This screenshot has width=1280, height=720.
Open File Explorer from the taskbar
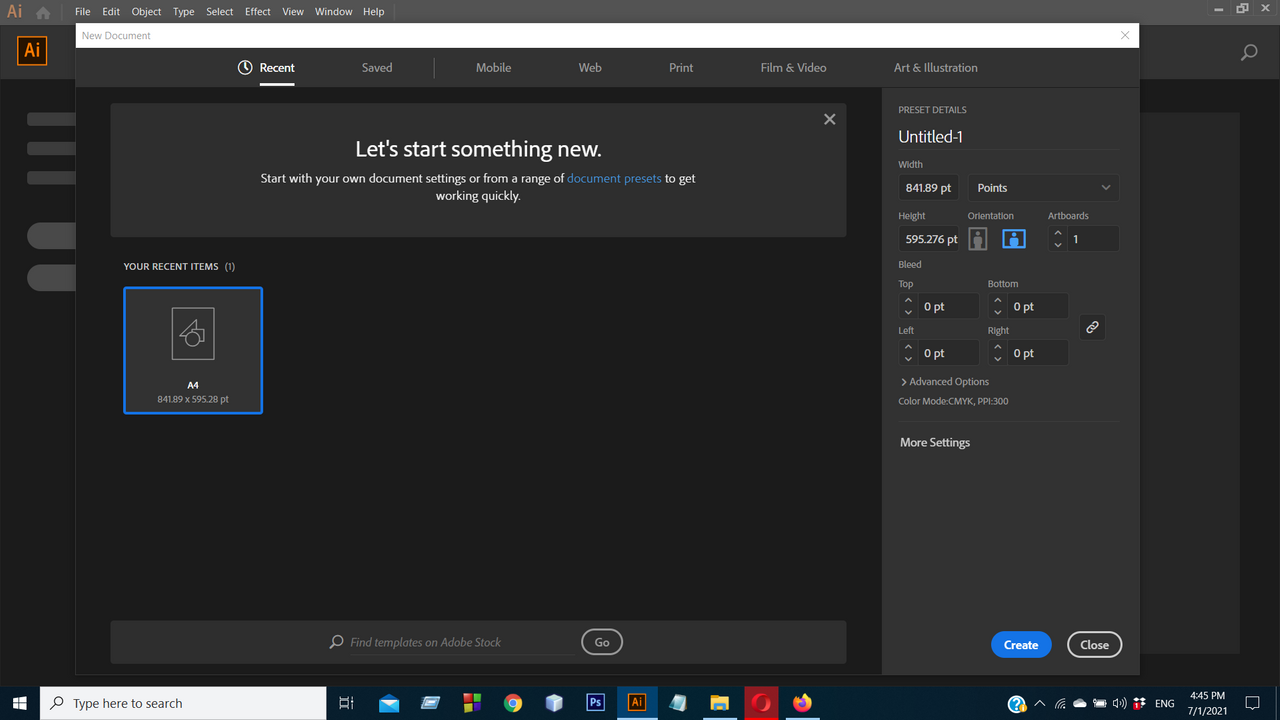(x=719, y=703)
